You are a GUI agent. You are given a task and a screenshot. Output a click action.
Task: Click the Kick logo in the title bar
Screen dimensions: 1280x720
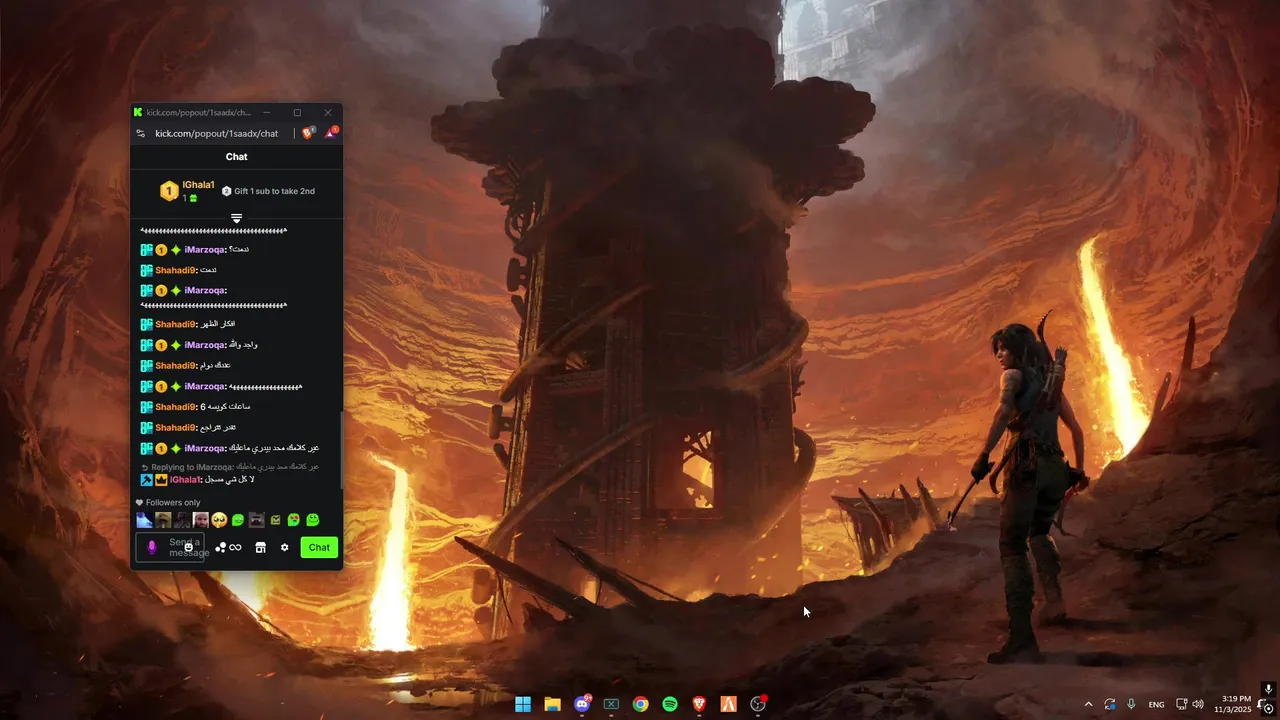(x=138, y=113)
